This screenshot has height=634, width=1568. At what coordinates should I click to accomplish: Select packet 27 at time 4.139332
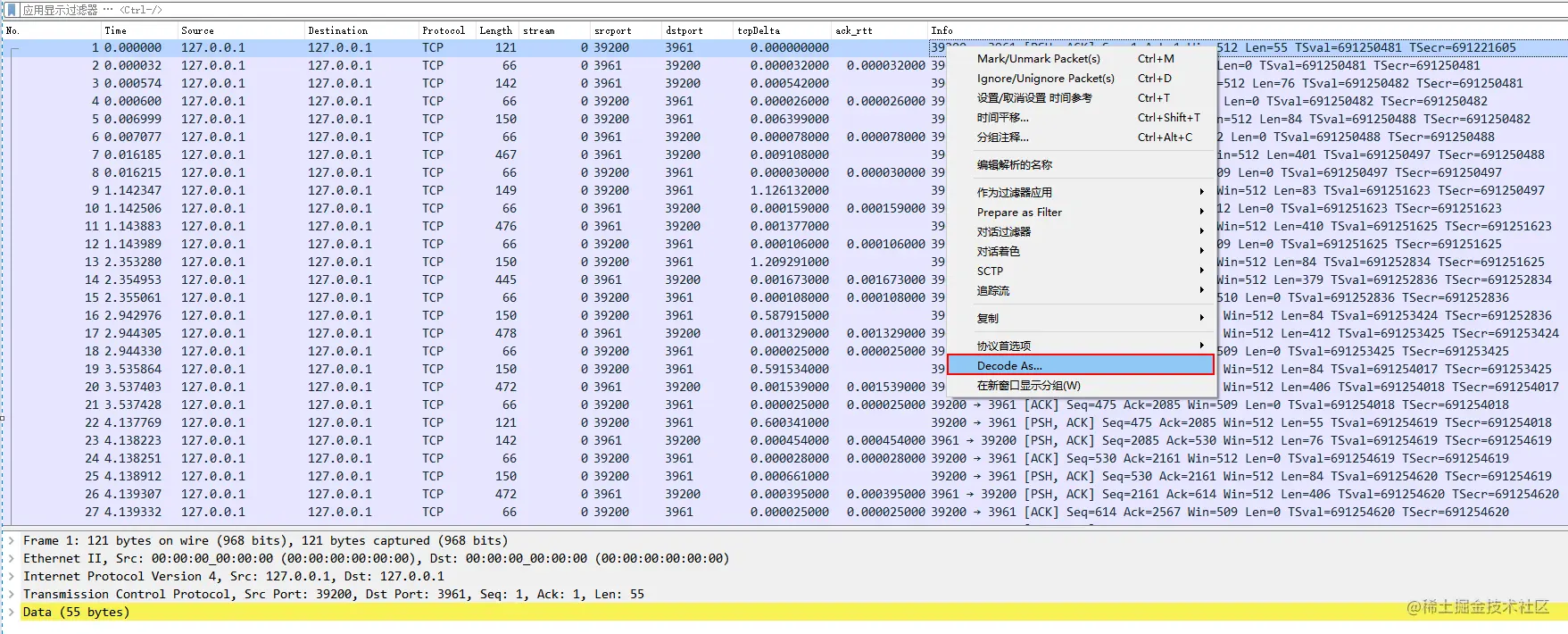coord(785,512)
